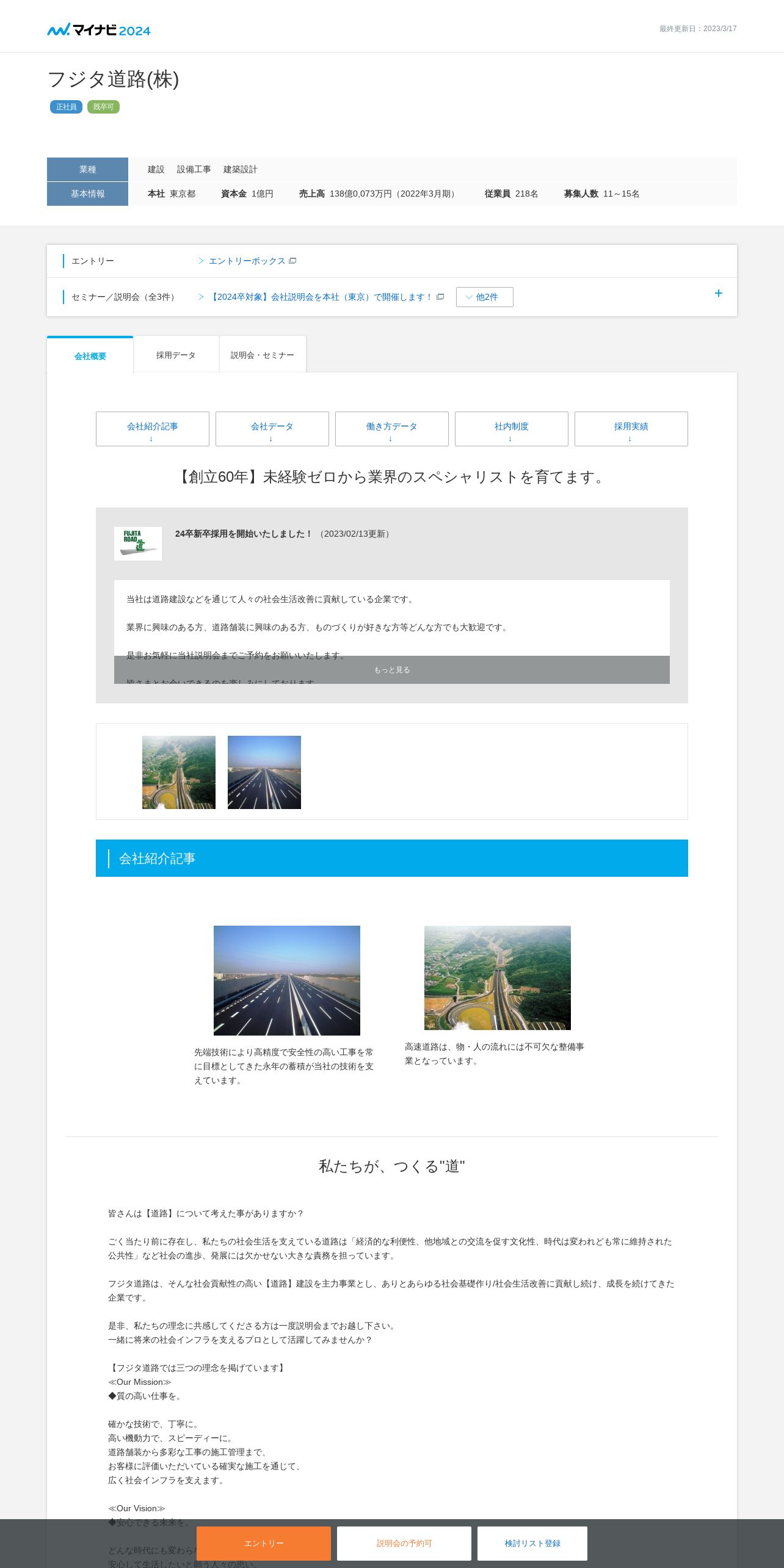Click the external-link icon after the seminar title
The width and height of the screenshot is (784, 1568).
pyautogui.click(x=440, y=297)
